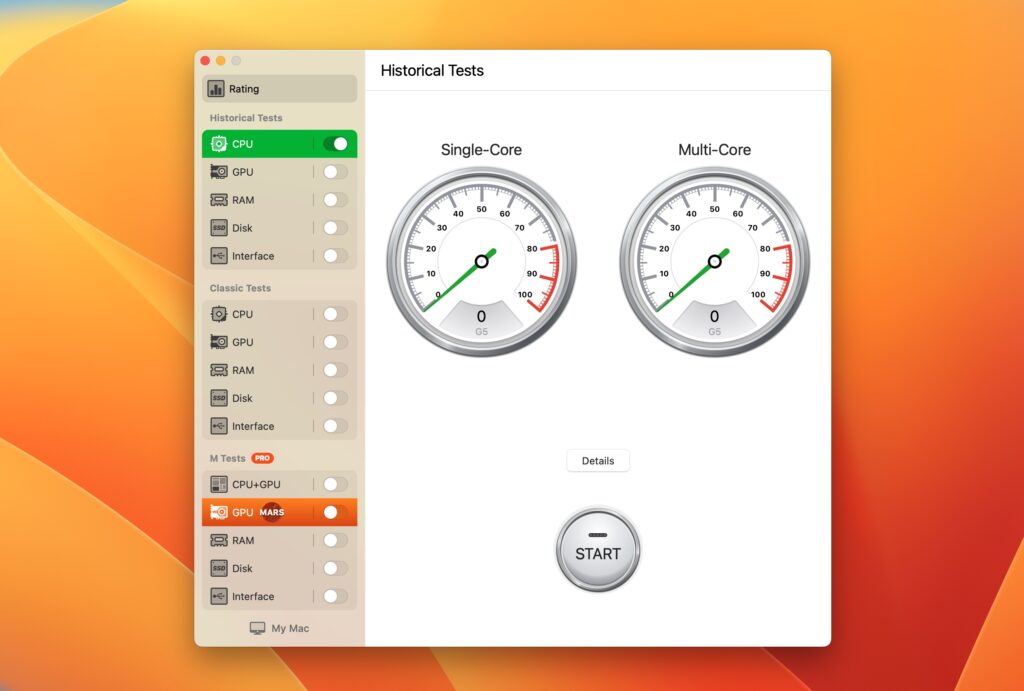Collapse the Classic Tests section
The height and width of the screenshot is (691, 1024).
click(241, 288)
